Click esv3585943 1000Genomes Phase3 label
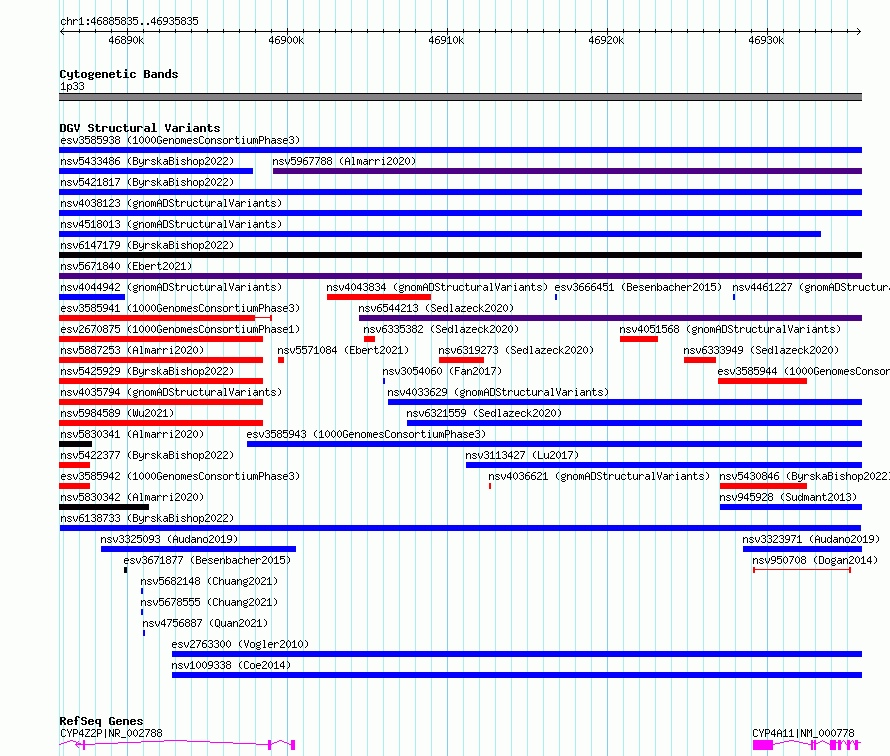Image resolution: width=890 pixels, height=756 pixels. (x=366, y=434)
